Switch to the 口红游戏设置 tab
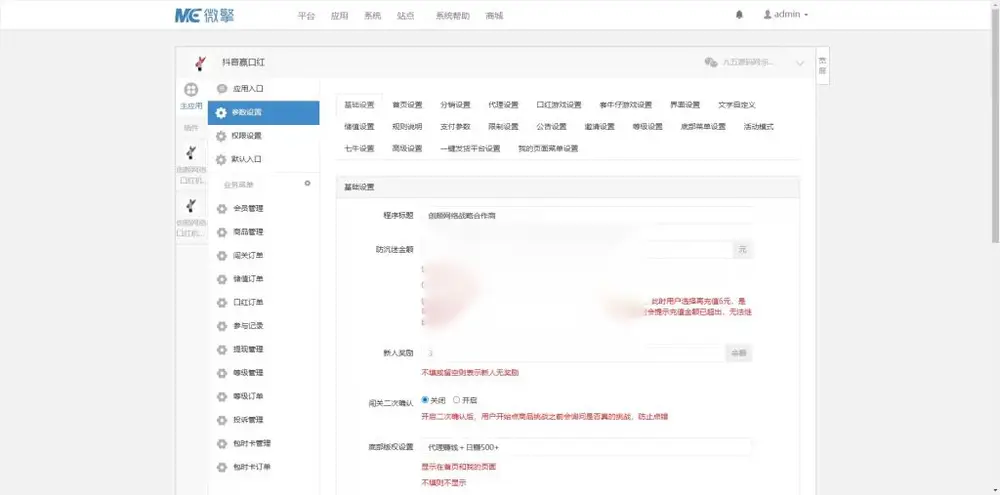1000x495 pixels. tap(559, 105)
